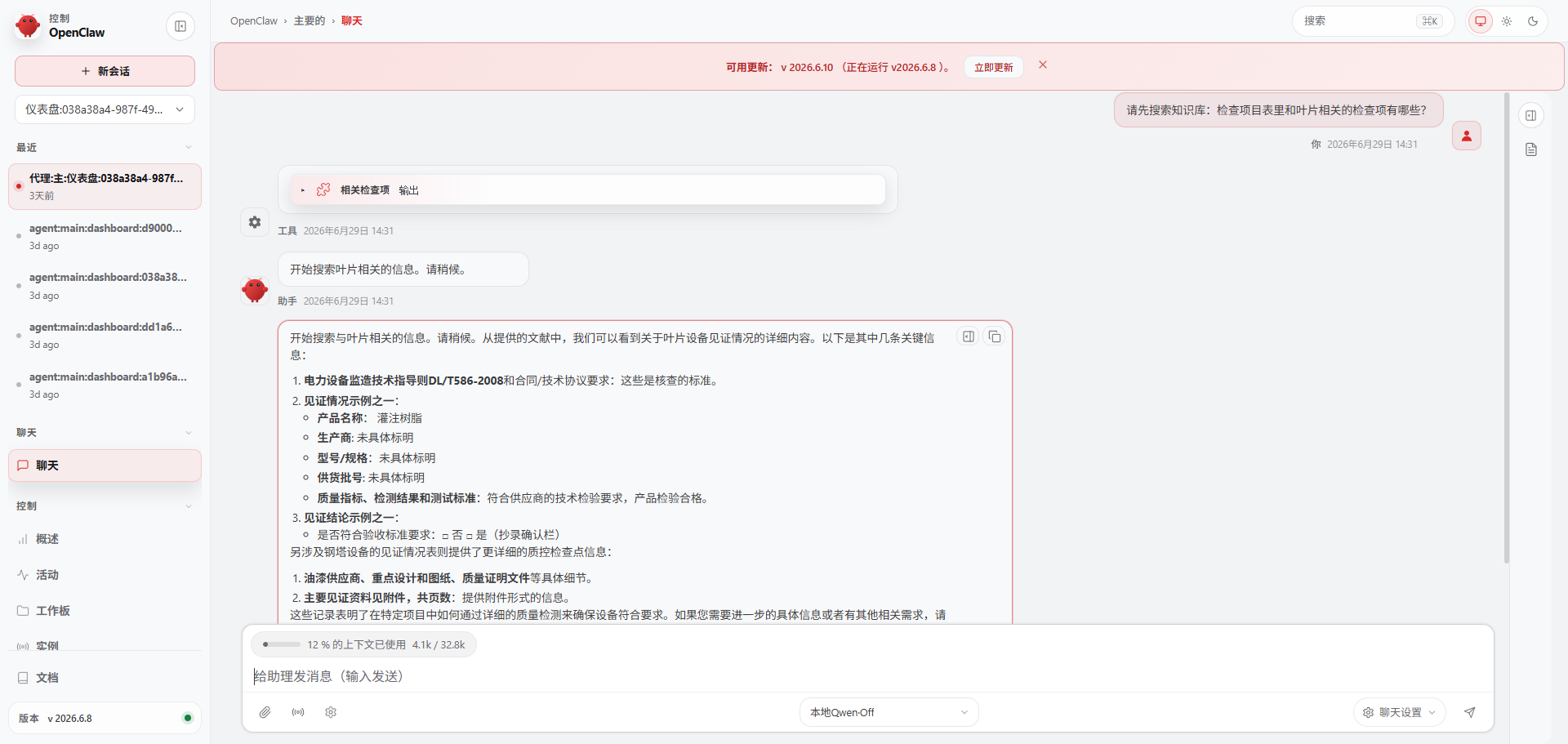This screenshot has width=1568, height=744.
Task: Open 聊天设置 dropdown
Action: tap(1399, 712)
